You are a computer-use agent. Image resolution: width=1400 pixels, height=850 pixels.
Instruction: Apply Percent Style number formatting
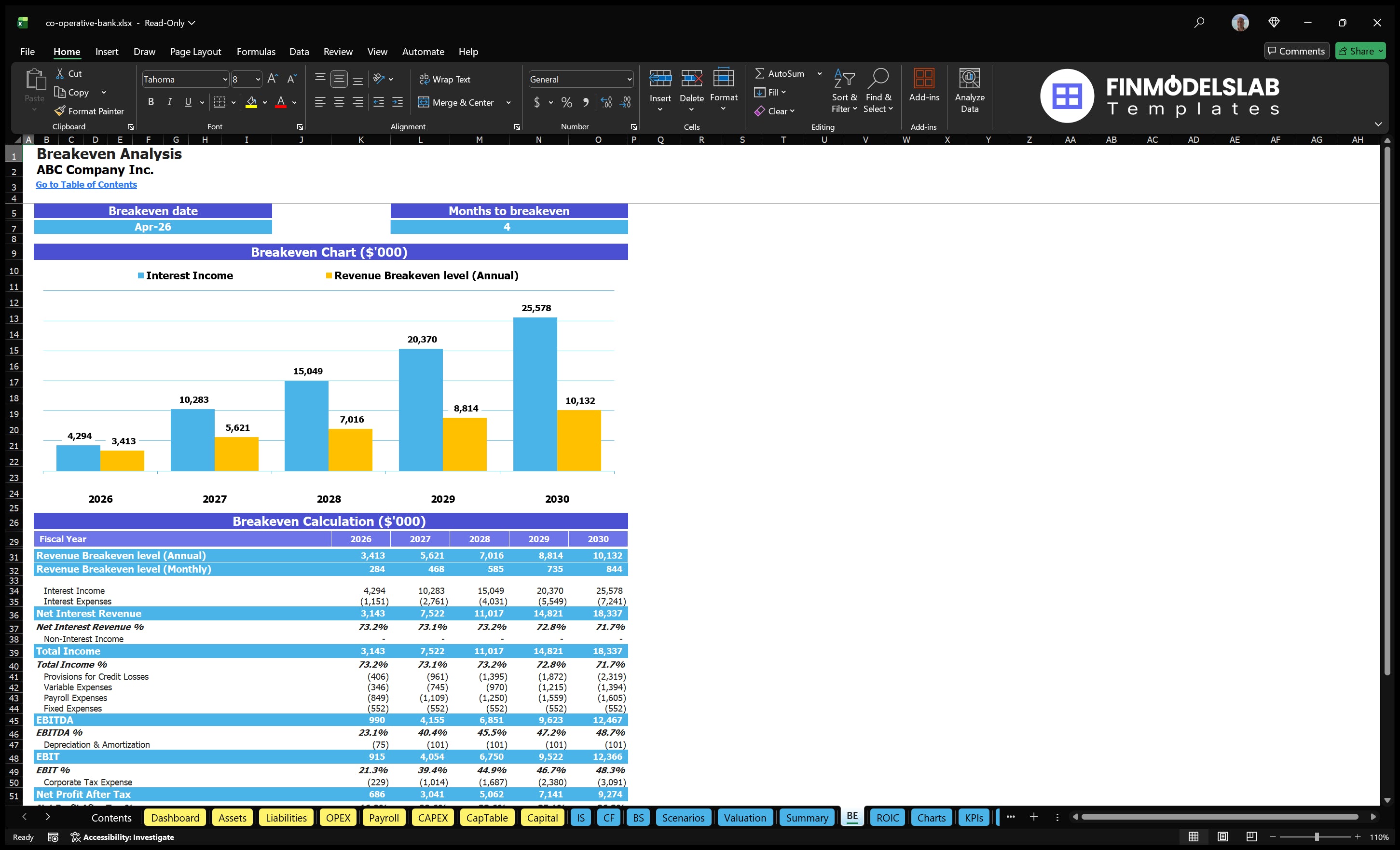tap(566, 102)
